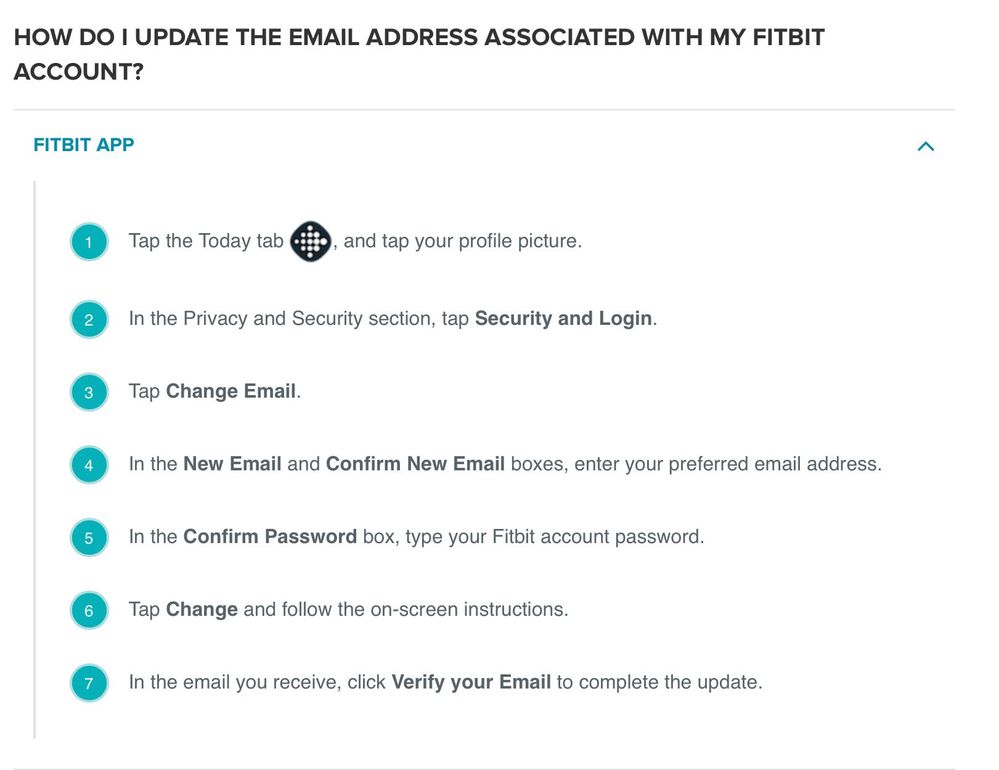Click the bold Confirm New Email text
The width and height of the screenshot is (999, 770).
(x=416, y=464)
